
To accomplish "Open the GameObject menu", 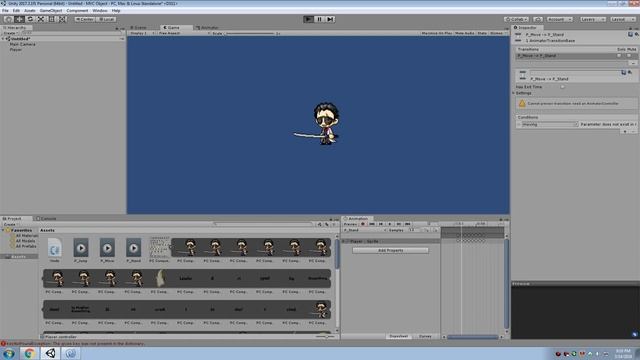I will point(51,11).
